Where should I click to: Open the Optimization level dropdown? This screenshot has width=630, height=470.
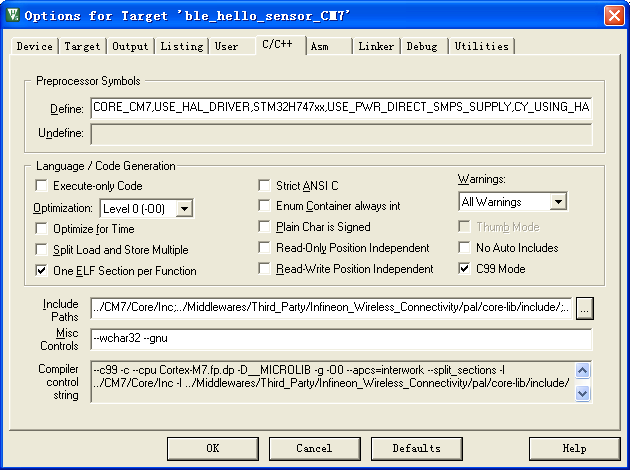[x=183, y=209]
